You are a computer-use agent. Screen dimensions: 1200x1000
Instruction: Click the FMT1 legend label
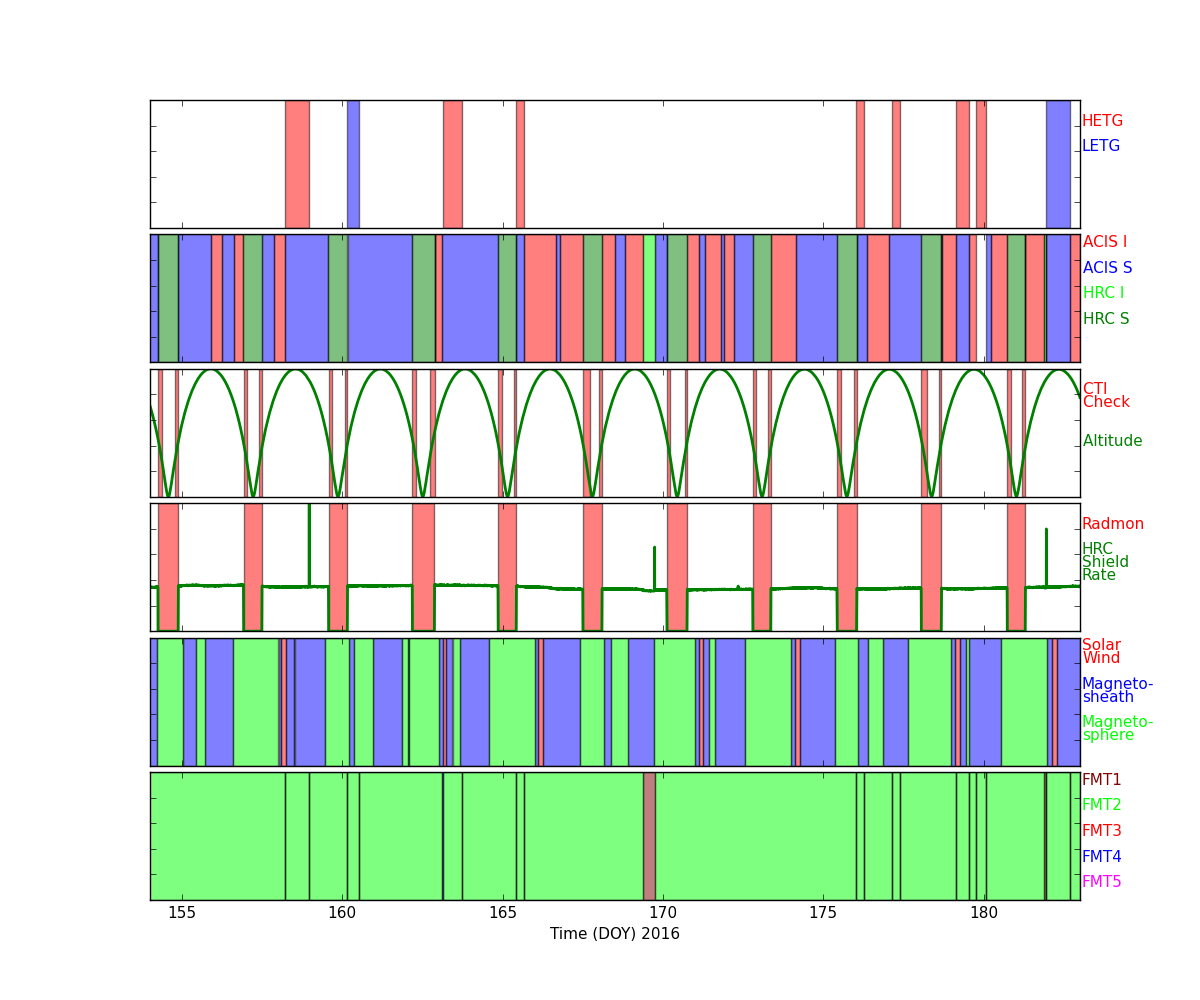click(x=1101, y=780)
